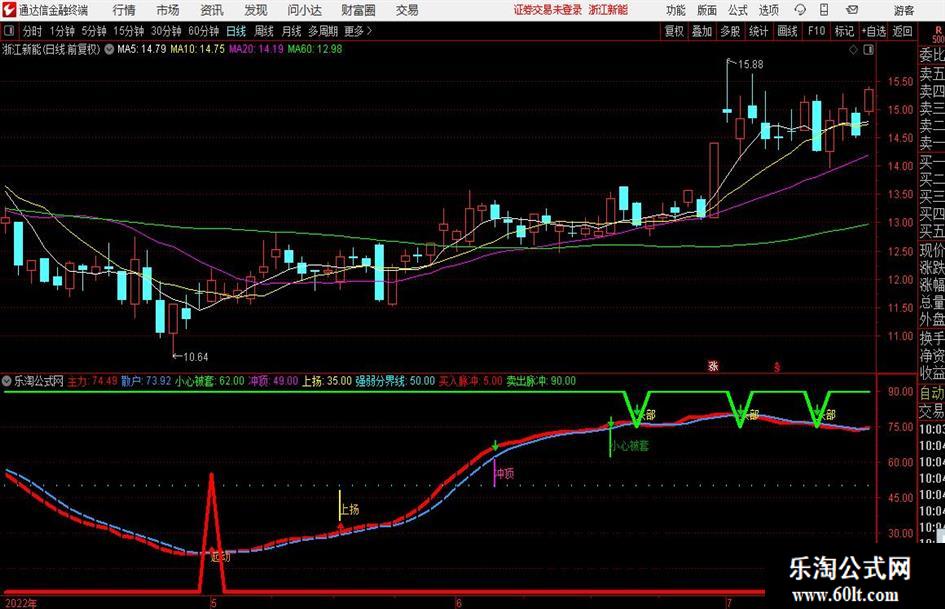Switch to 1分钟 period

[61, 31]
